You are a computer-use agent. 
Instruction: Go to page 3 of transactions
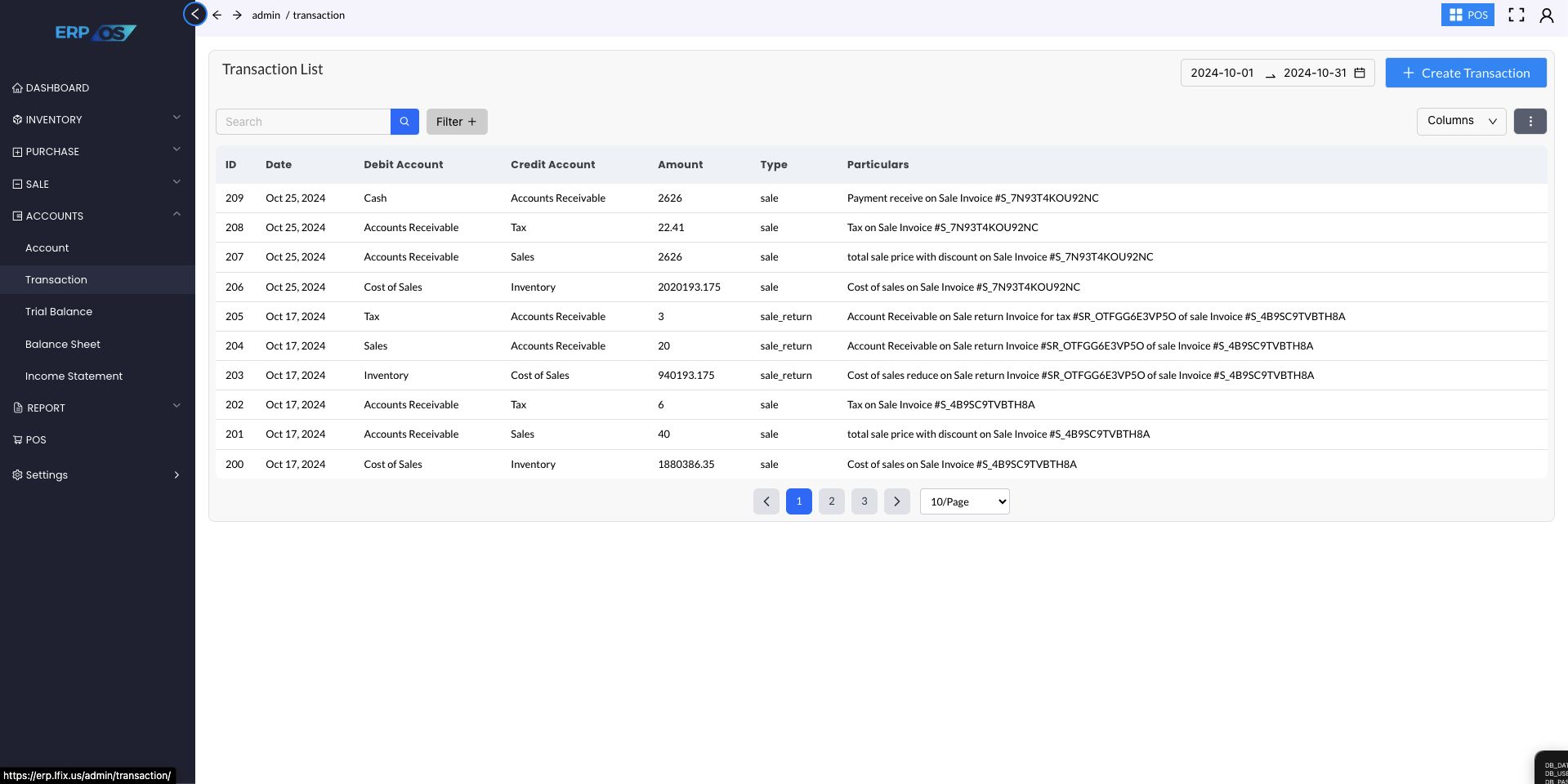(x=864, y=501)
